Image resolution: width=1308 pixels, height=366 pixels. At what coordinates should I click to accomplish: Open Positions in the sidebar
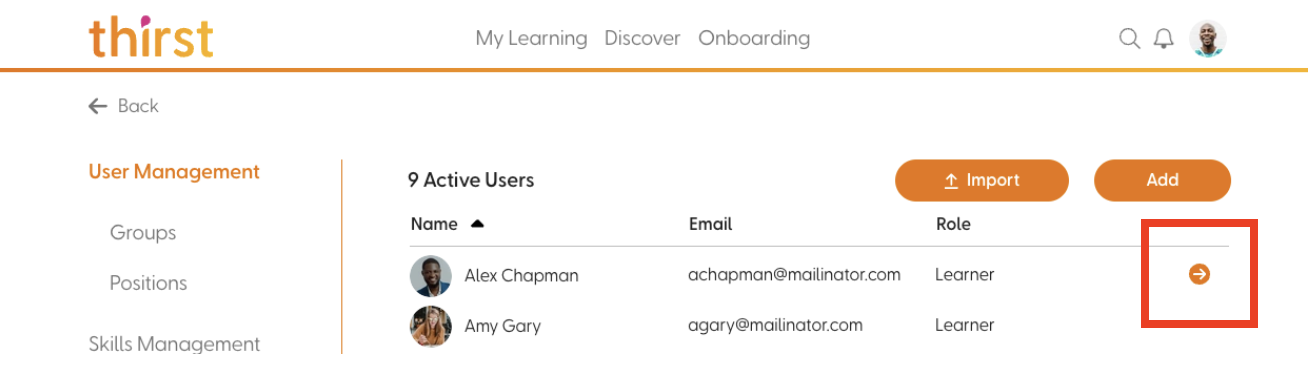point(149,283)
